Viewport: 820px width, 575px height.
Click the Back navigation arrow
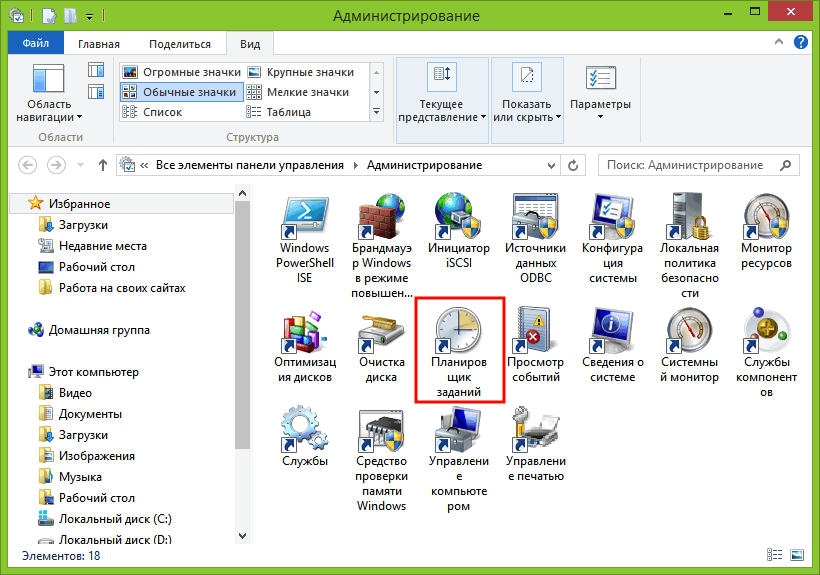[x=28, y=166]
